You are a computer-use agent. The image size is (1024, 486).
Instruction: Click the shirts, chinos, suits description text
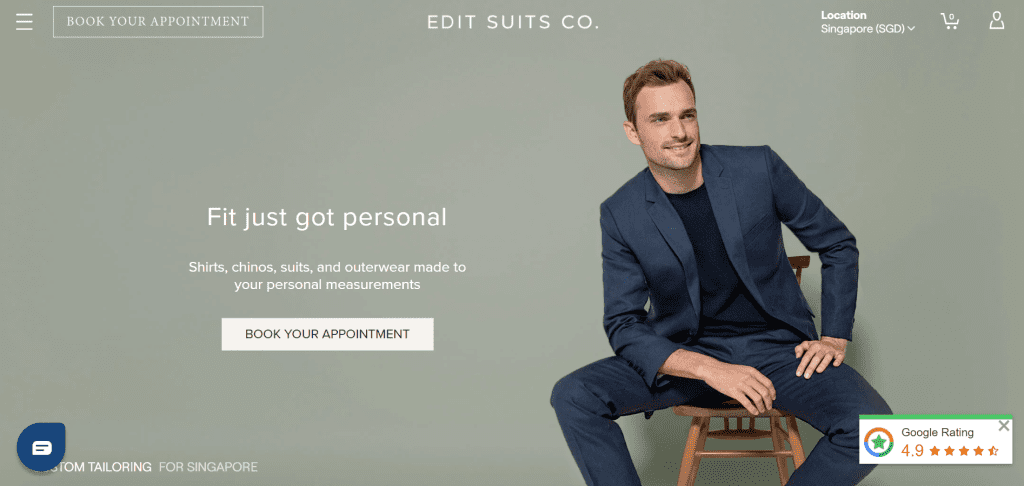click(x=327, y=276)
